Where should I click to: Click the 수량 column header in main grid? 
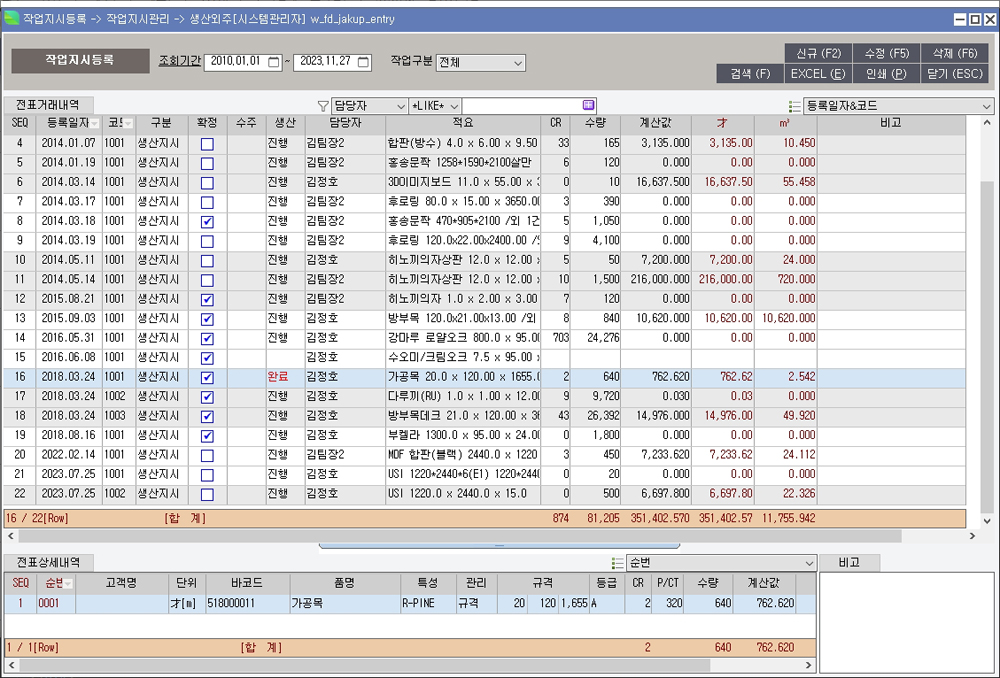(x=595, y=123)
